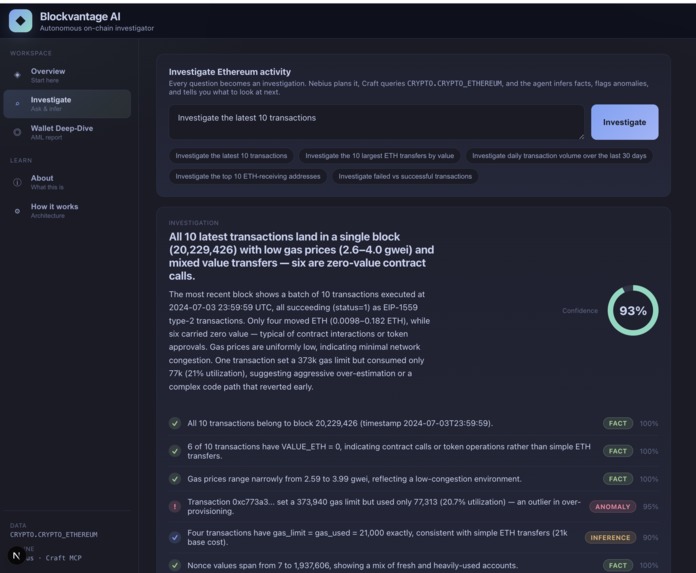
Task: Click FACT badge on Nonce values row
Action: point(617,565)
